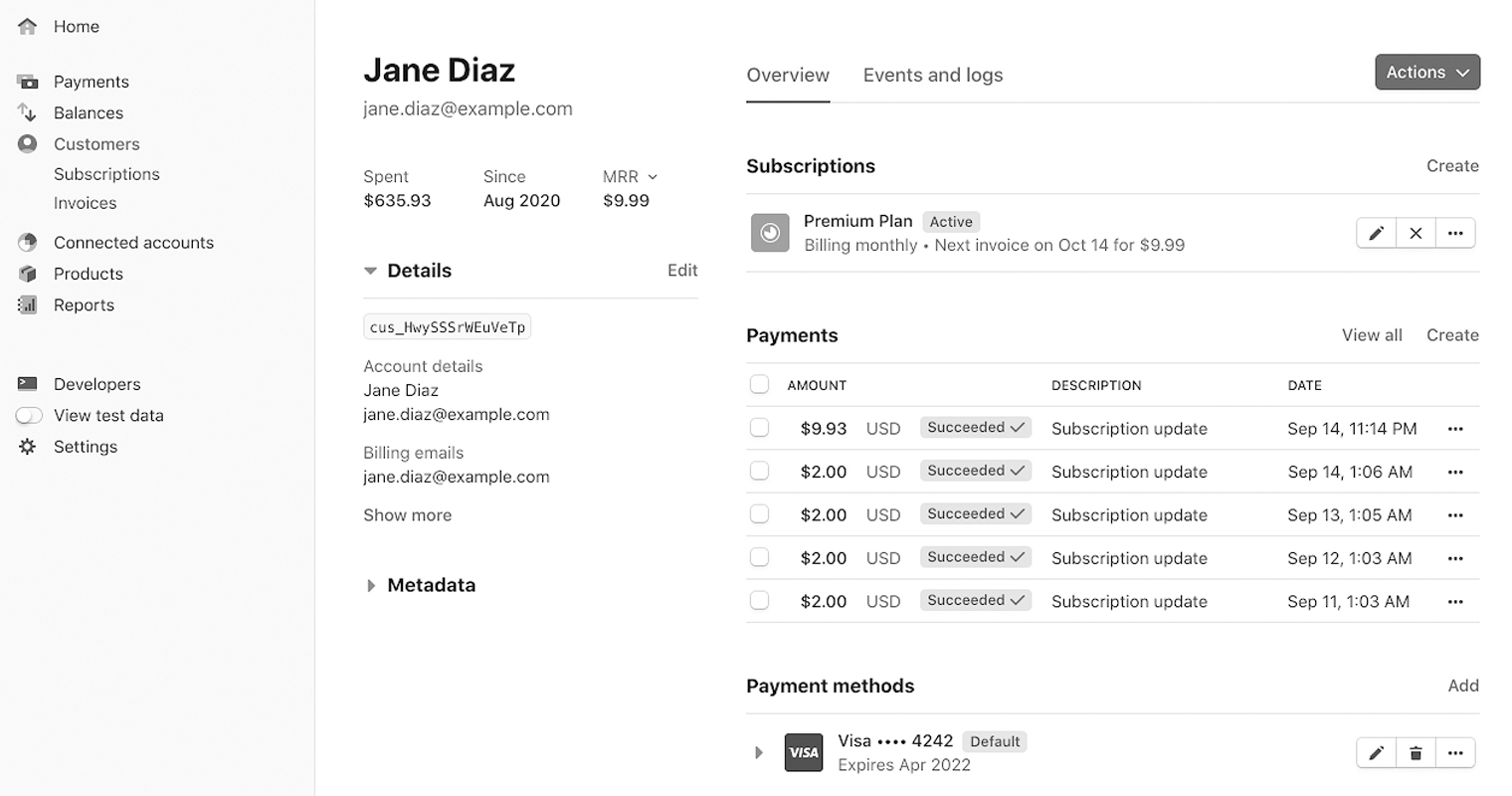Click the Products box icon in sidebar
The width and height of the screenshot is (1512, 796).
[28, 274]
